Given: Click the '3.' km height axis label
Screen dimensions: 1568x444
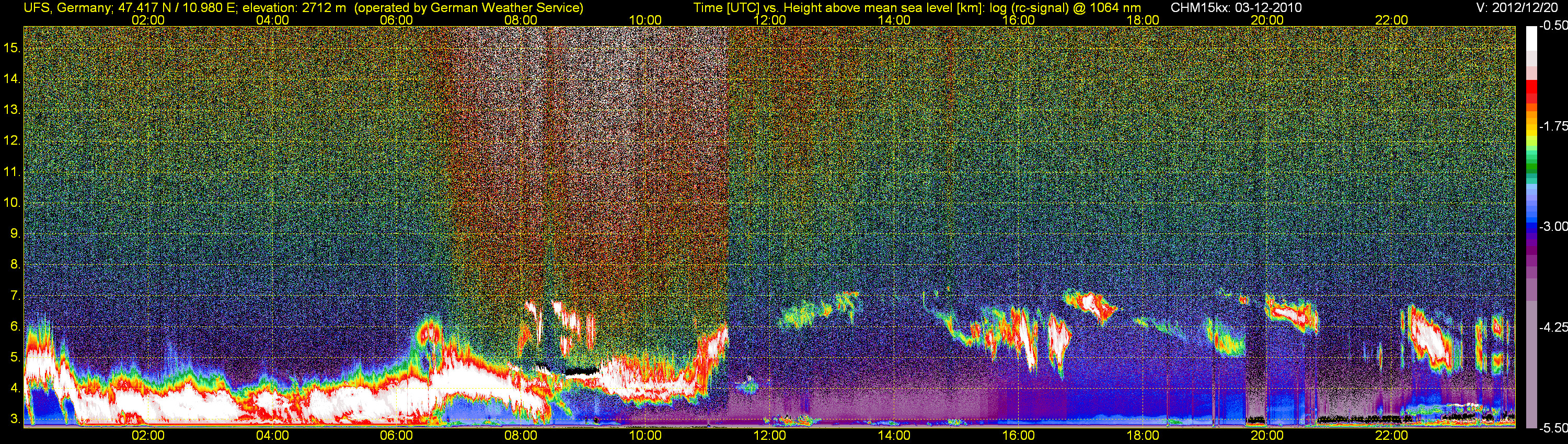Looking at the screenshot, I should coord(15,419).
